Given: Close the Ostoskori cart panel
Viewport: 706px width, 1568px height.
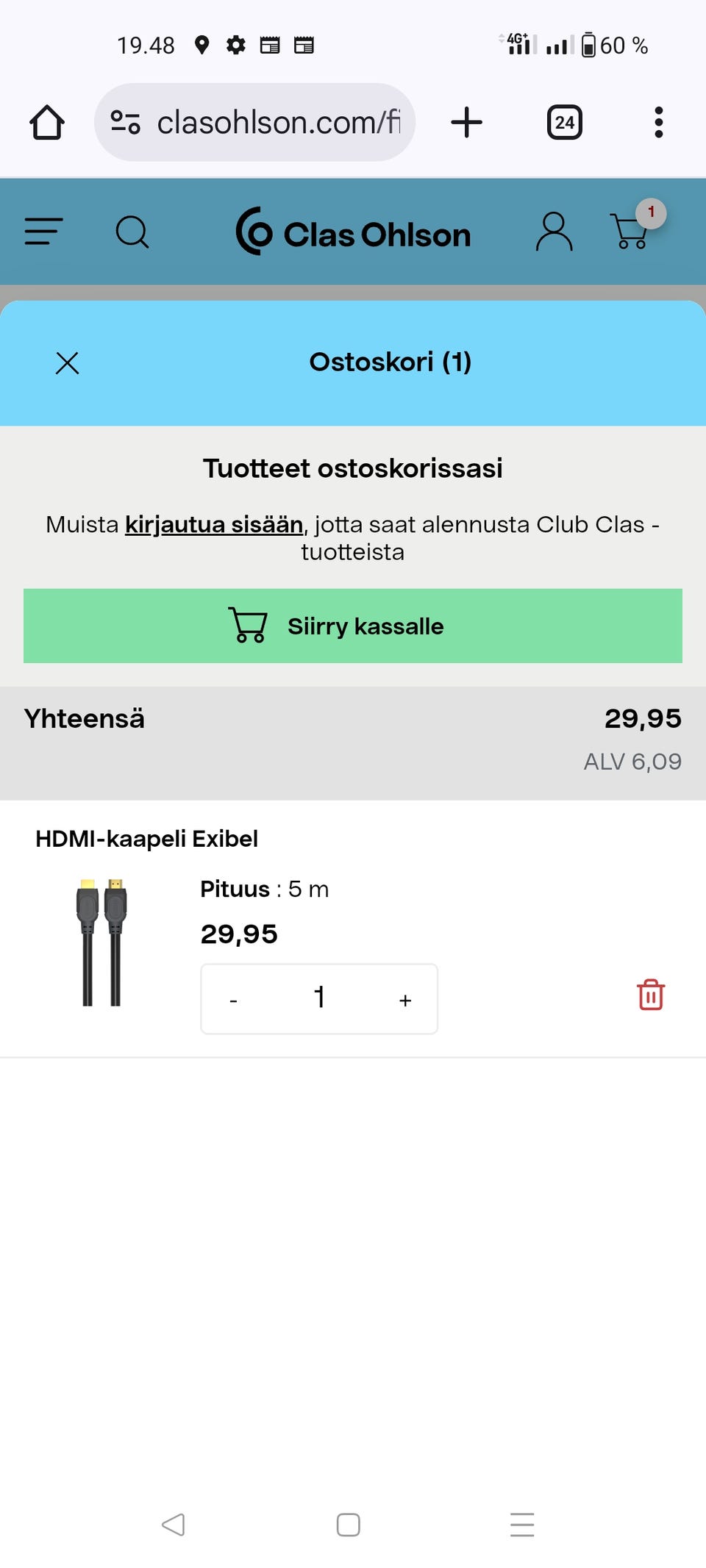Looking at the screenshot, I should (68, 362).
